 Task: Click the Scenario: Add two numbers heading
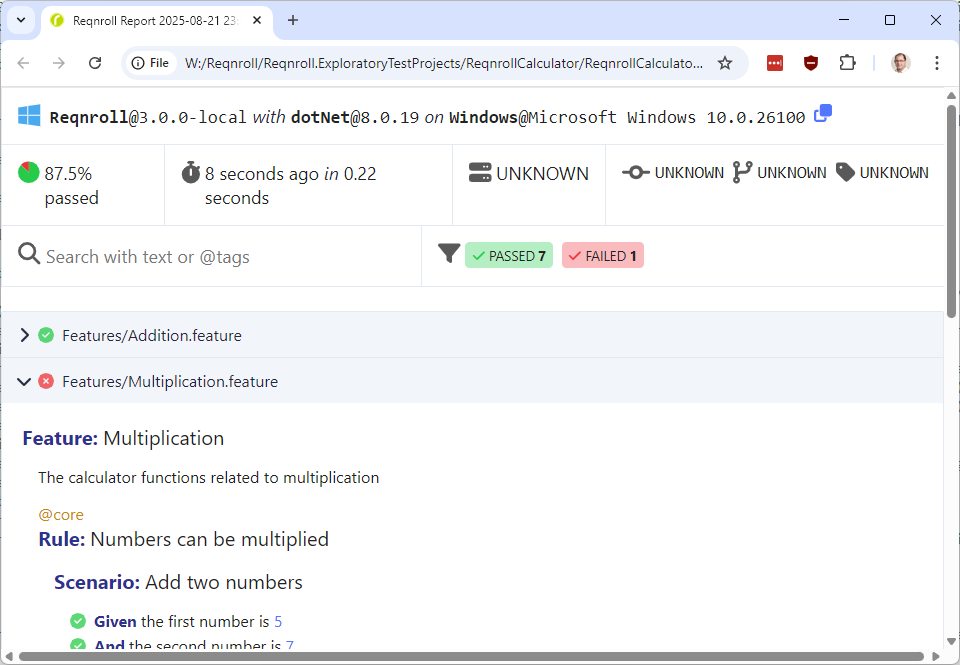point(178,582)
